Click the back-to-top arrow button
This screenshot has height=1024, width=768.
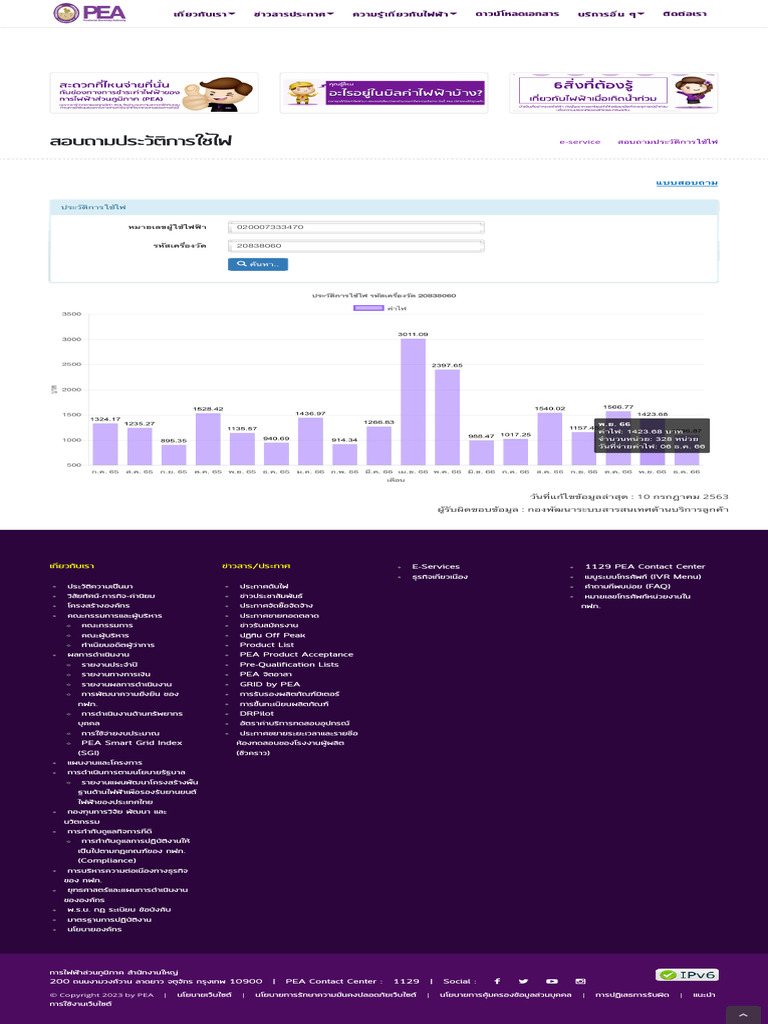pos(743,1015)
